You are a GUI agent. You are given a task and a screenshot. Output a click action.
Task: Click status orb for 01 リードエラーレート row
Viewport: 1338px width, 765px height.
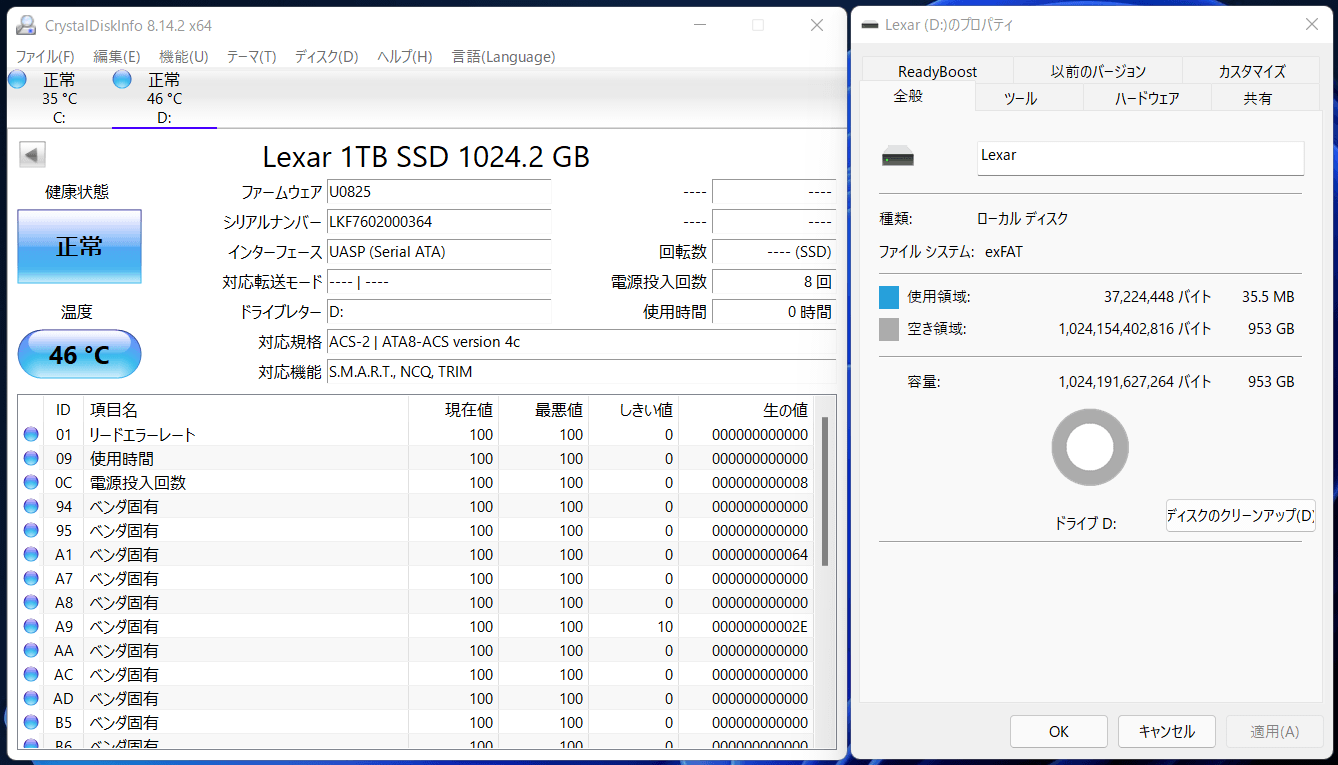coord(31,435)
